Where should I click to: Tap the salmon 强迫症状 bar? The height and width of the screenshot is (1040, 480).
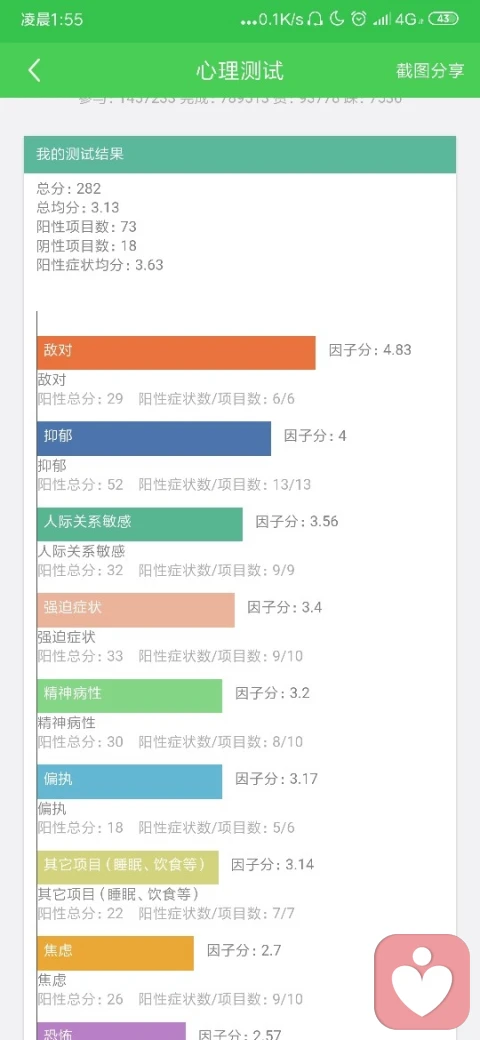click(x=136, y=610)
